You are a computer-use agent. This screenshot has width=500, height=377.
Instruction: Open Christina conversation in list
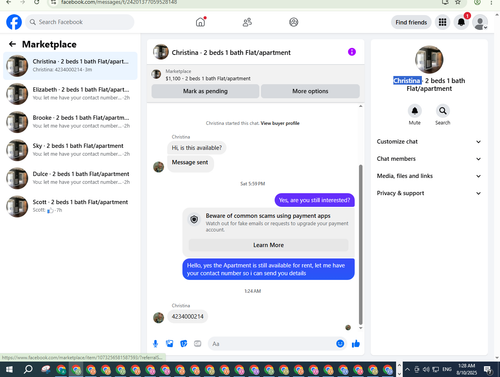(70, 66)
